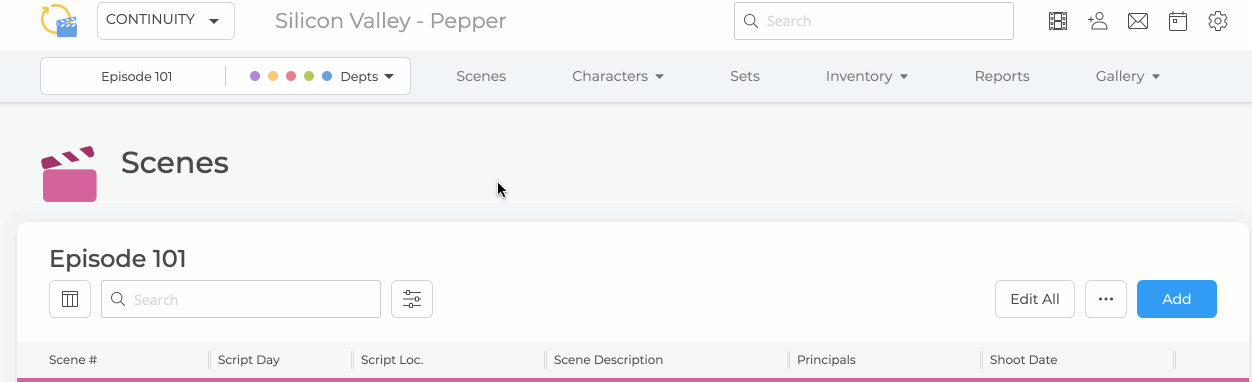1252x382 pixels.
Task: Click the Script Day column header
Action: tap(249, 360)
